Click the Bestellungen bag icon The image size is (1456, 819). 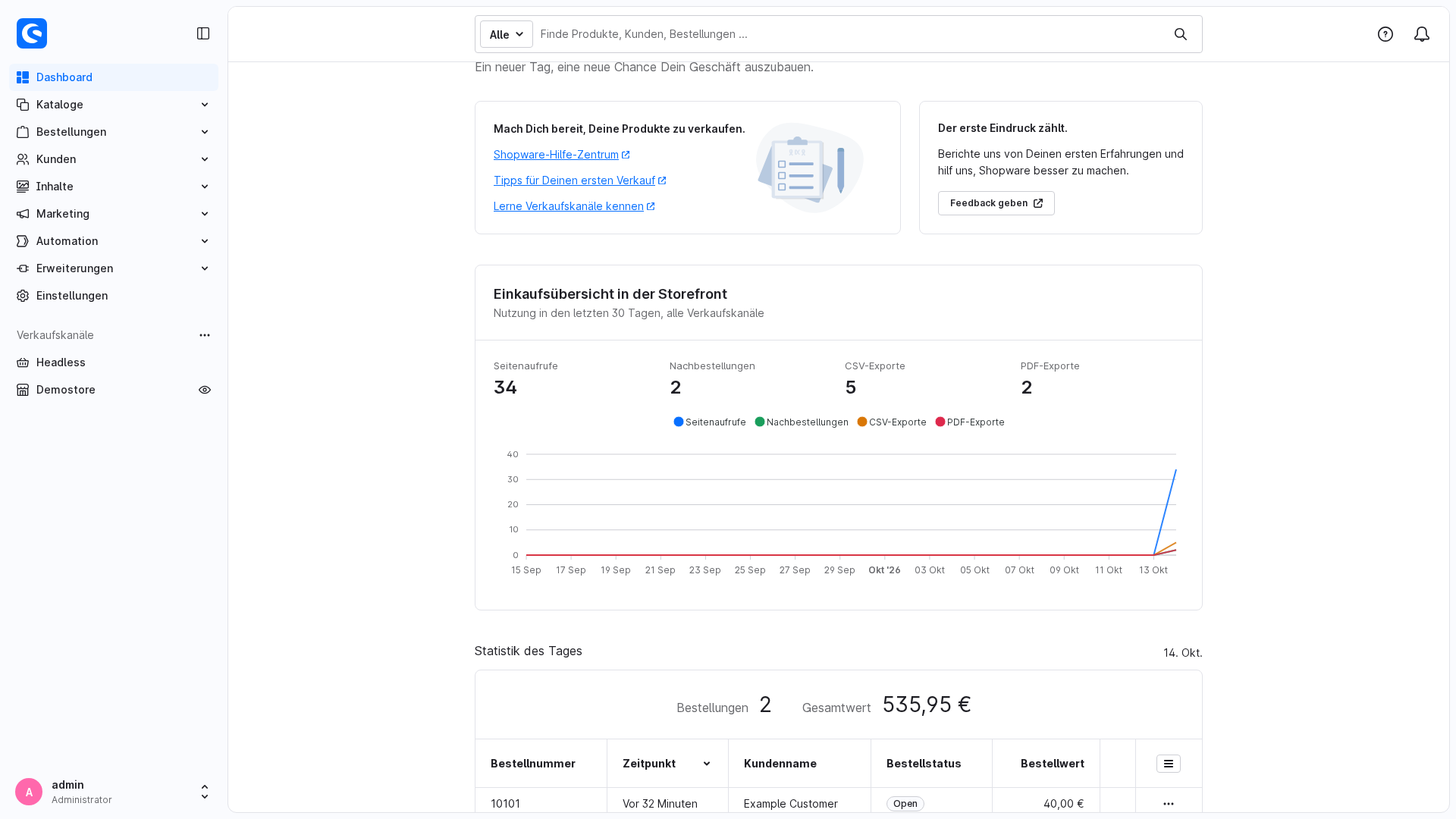click(x=23, y=132)
